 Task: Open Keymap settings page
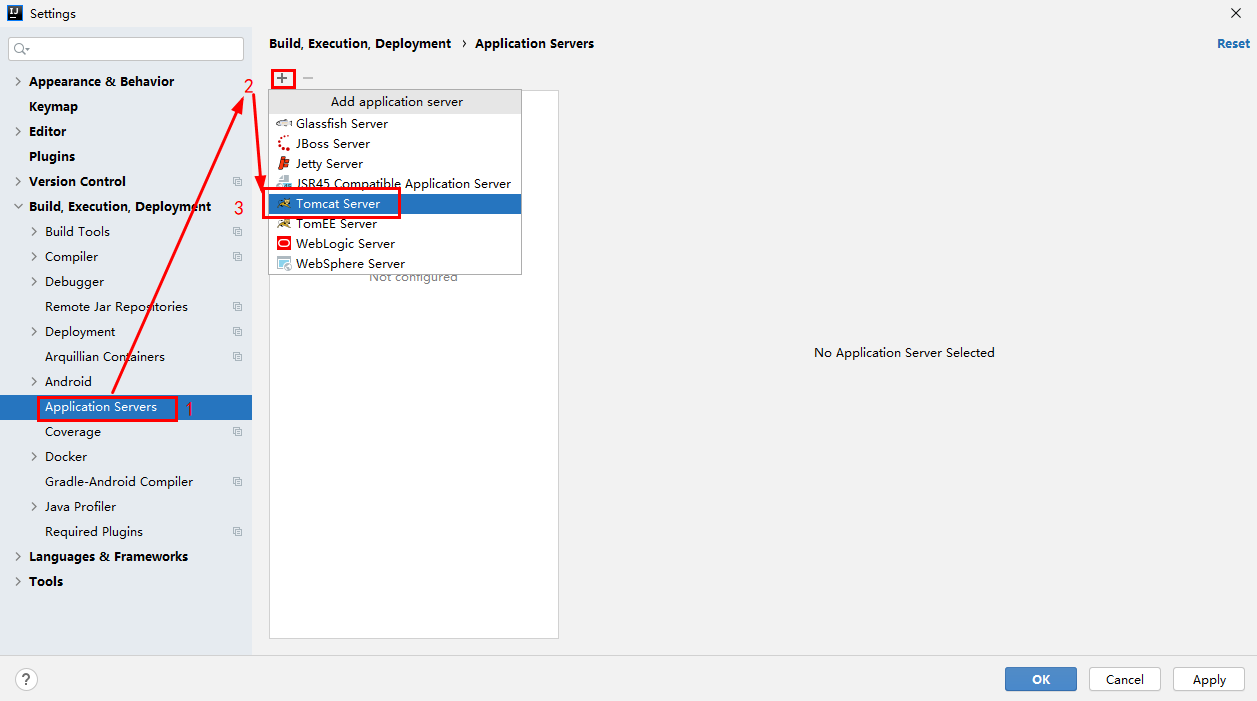(x=53, y=107)
